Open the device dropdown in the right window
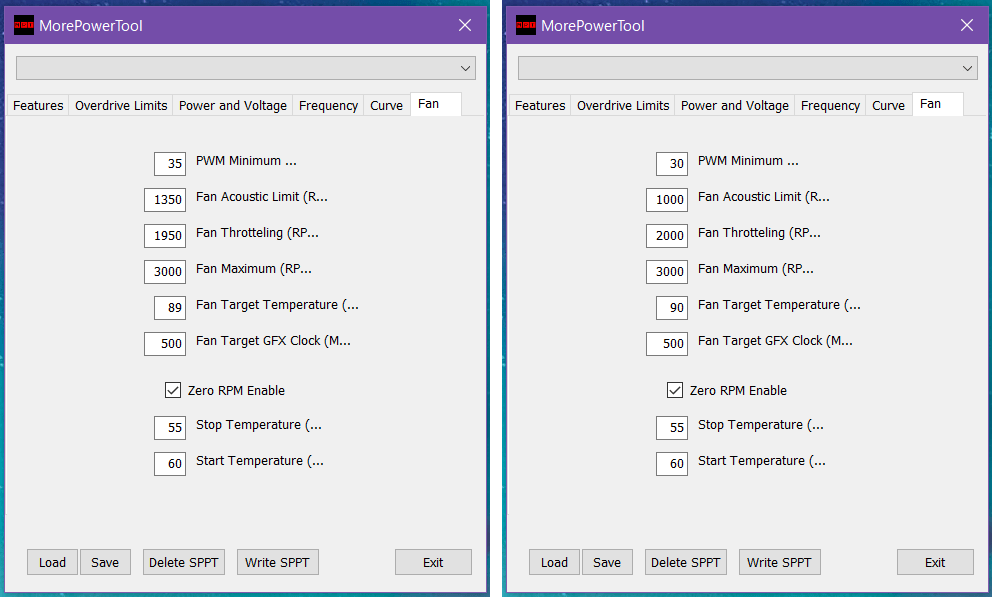992x597 pixels. tap(747, 68)
